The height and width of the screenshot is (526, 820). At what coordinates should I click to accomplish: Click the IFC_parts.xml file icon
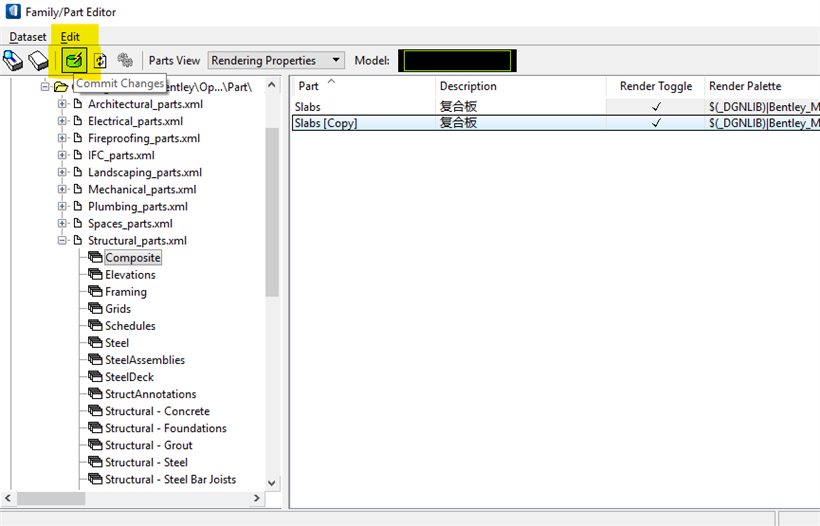pos(78,155)
